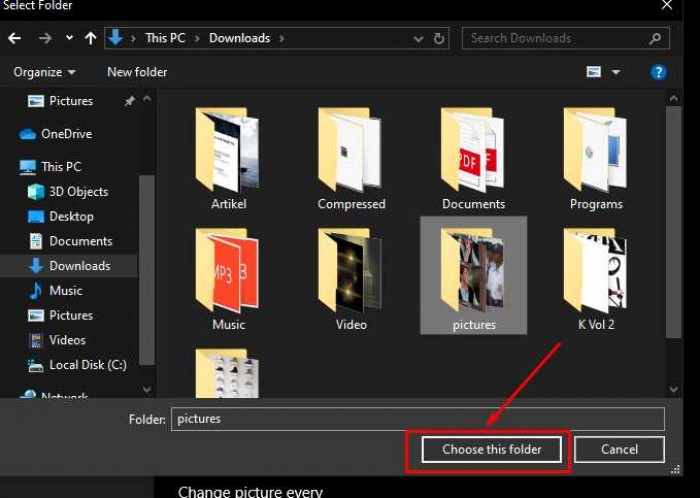700x498 pixels.
Task: Click the OneDrive cloud icon
Action: point(28,134)
